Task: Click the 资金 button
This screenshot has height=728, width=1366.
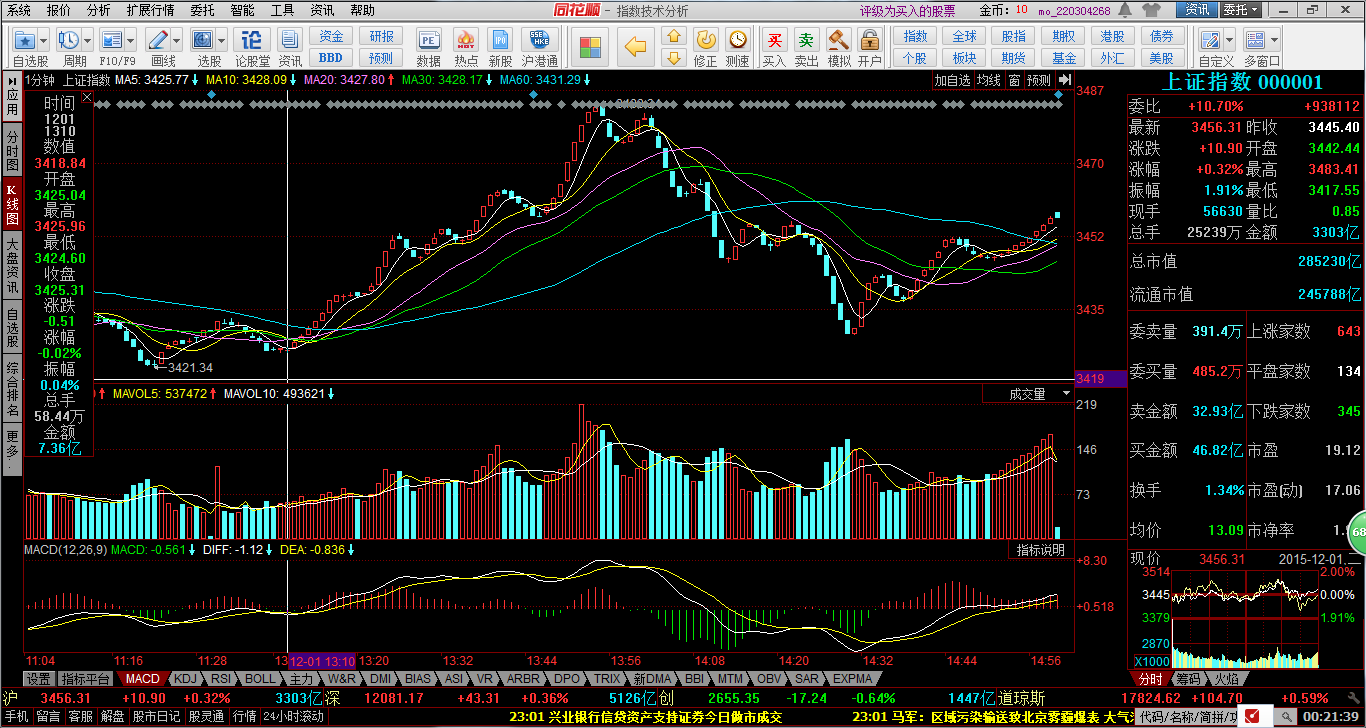Action: point(331,36)
